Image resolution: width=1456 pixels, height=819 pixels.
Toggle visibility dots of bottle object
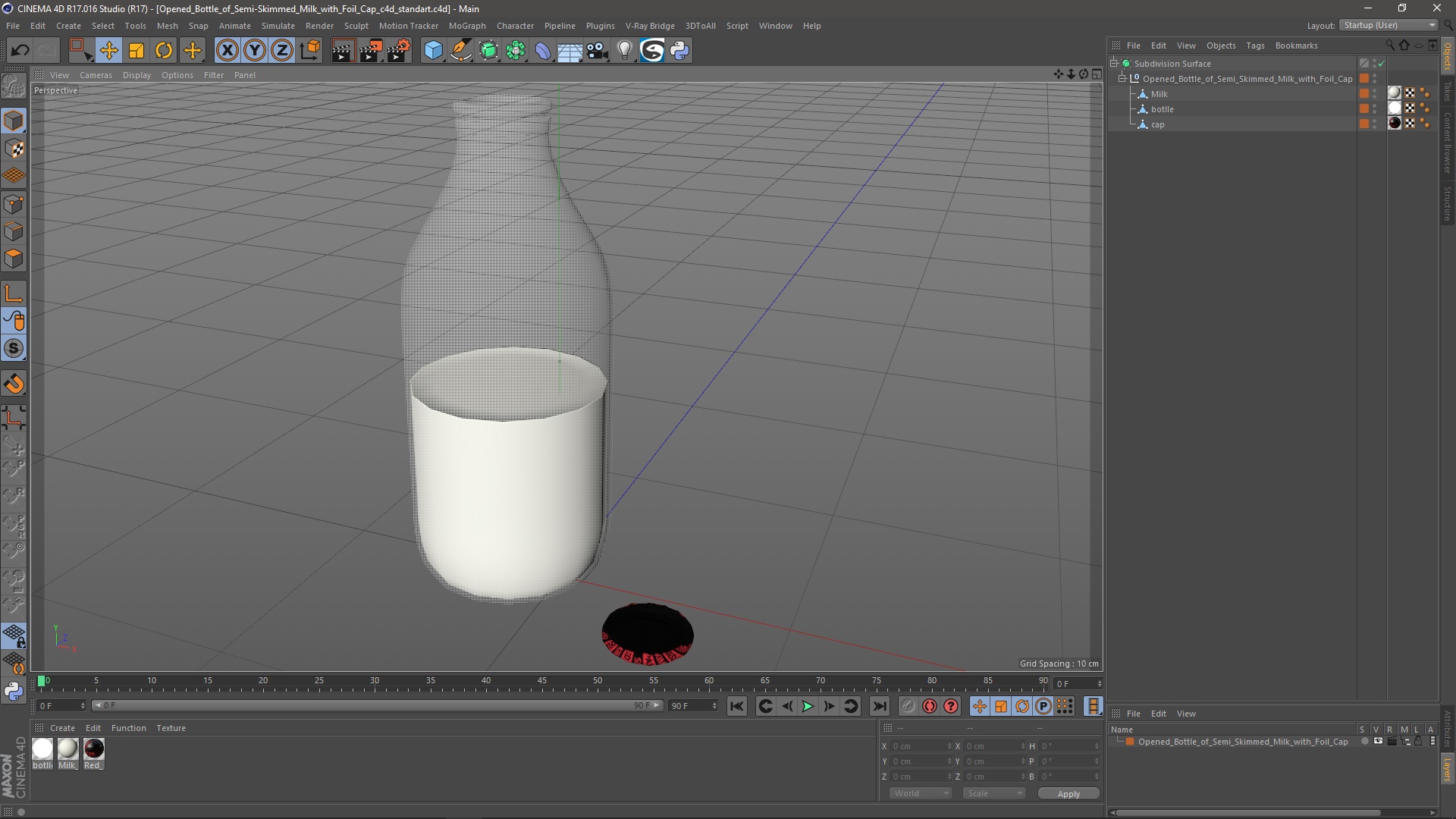[1374, 108]
